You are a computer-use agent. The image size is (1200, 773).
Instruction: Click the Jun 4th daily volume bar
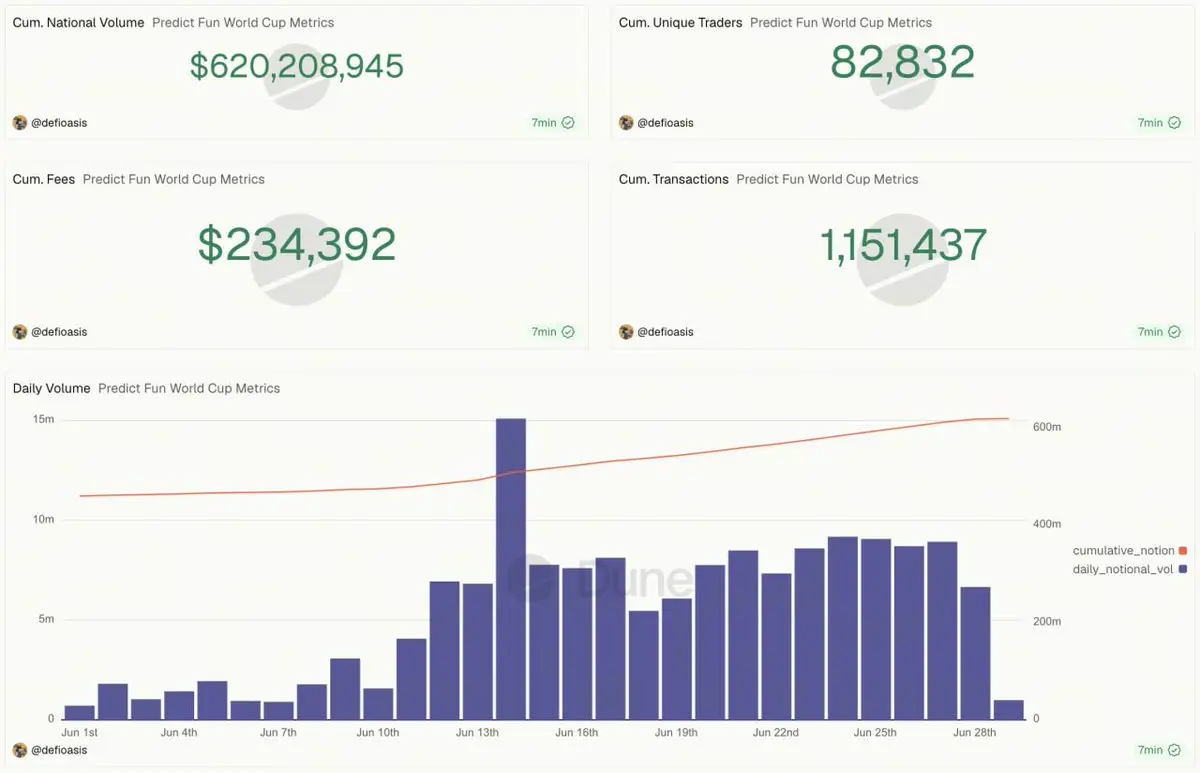[179, 706]
